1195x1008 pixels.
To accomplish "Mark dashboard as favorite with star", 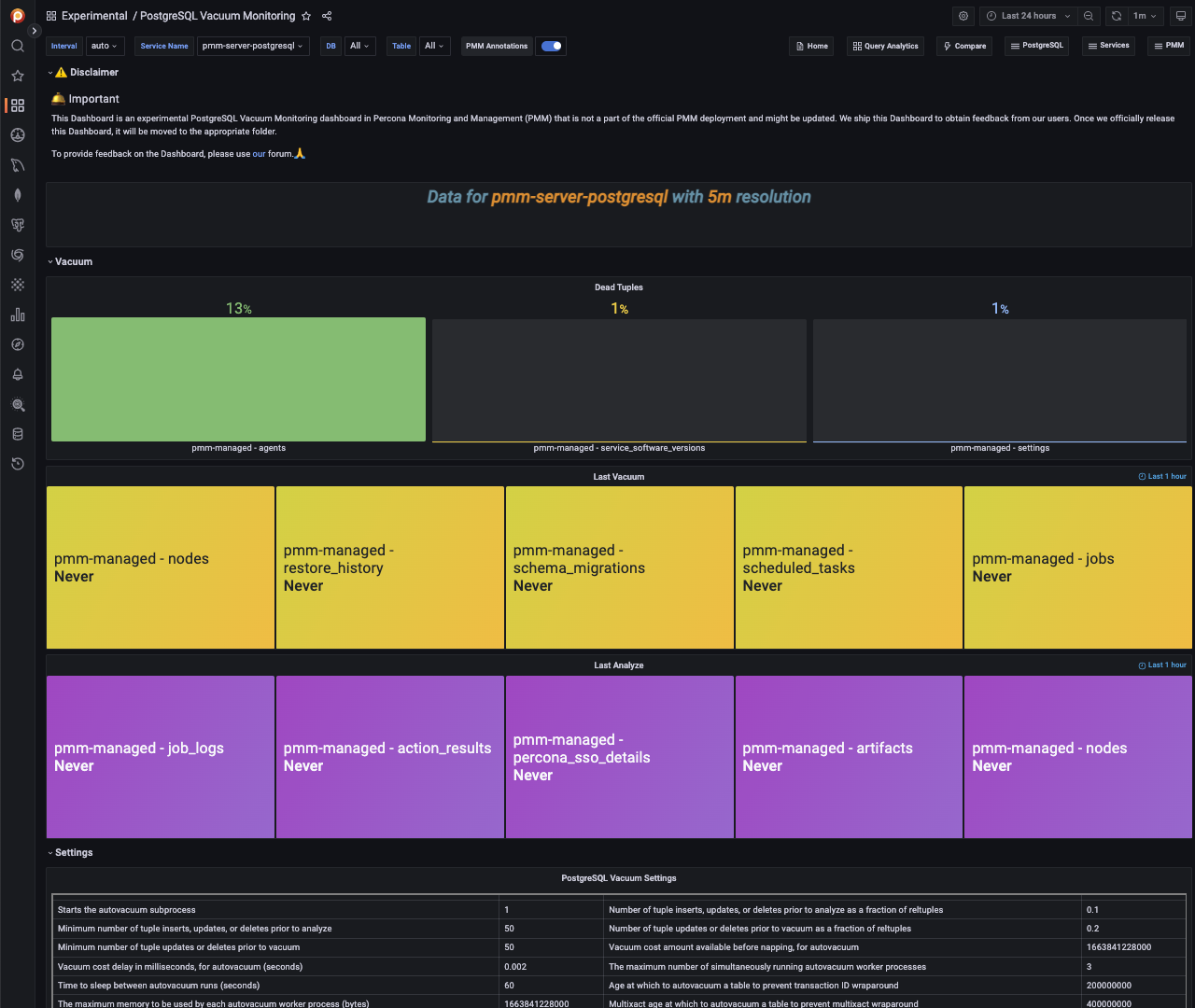I will (306, 16).
